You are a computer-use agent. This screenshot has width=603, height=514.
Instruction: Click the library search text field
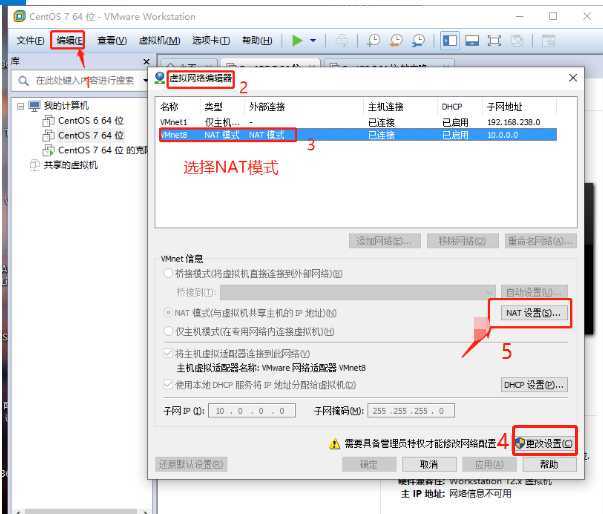[x=85, y=80]
